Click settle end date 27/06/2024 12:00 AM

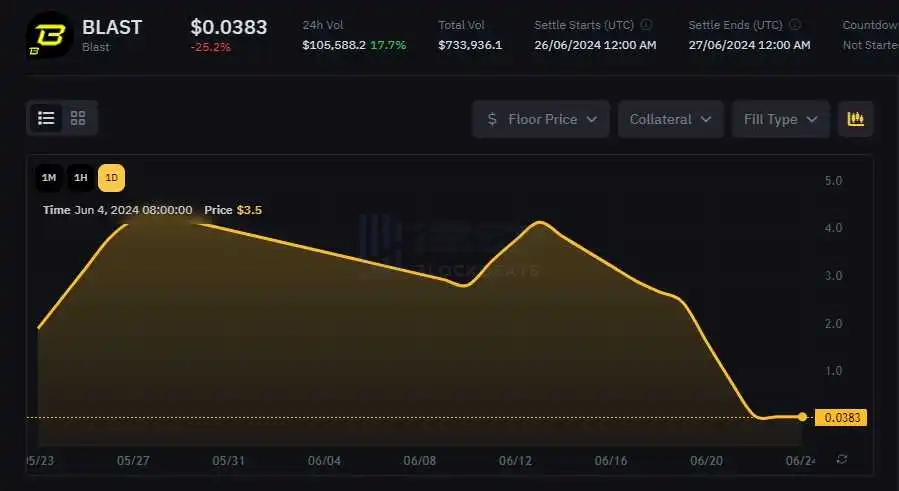(749, 45)
